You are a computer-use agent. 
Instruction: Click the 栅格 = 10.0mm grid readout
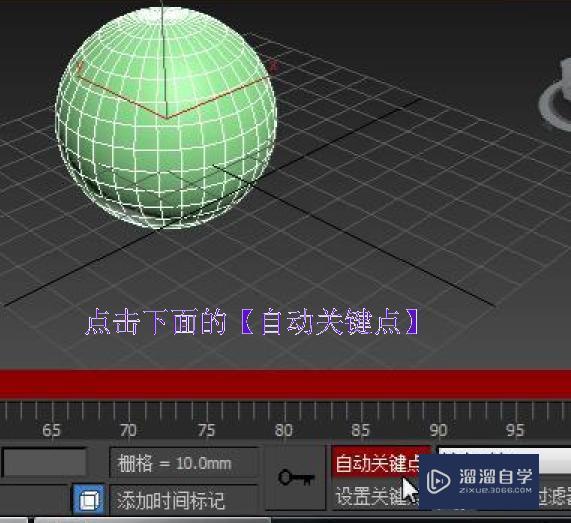184,463
